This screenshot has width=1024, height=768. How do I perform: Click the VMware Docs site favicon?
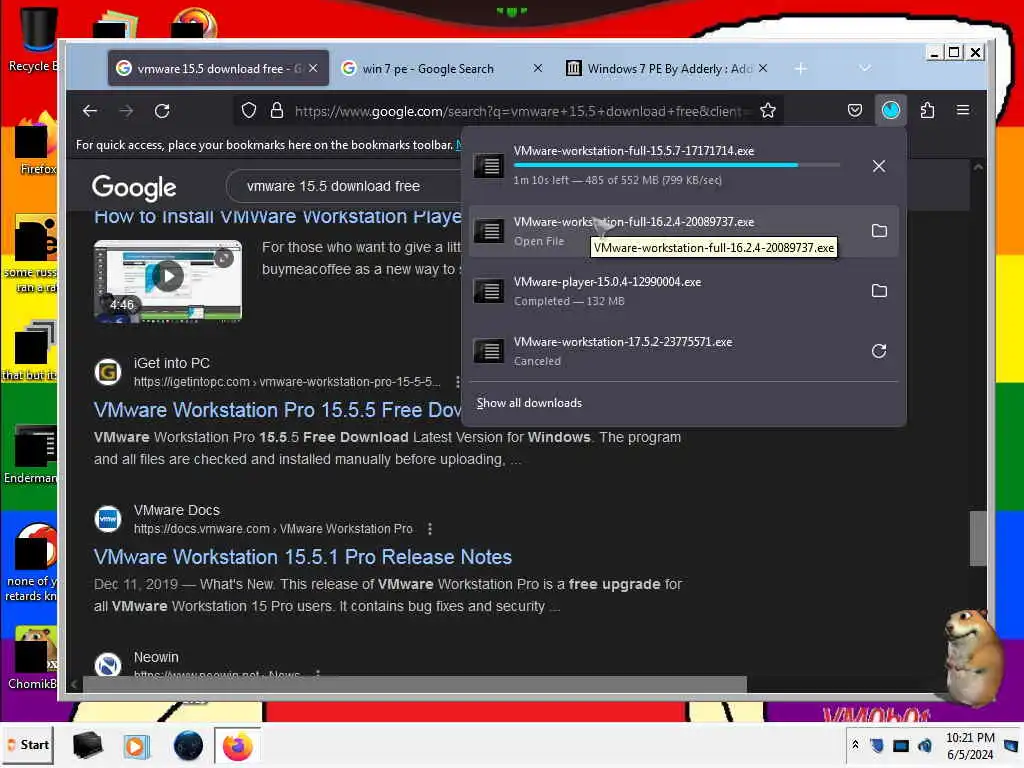(x=108, y=519)
